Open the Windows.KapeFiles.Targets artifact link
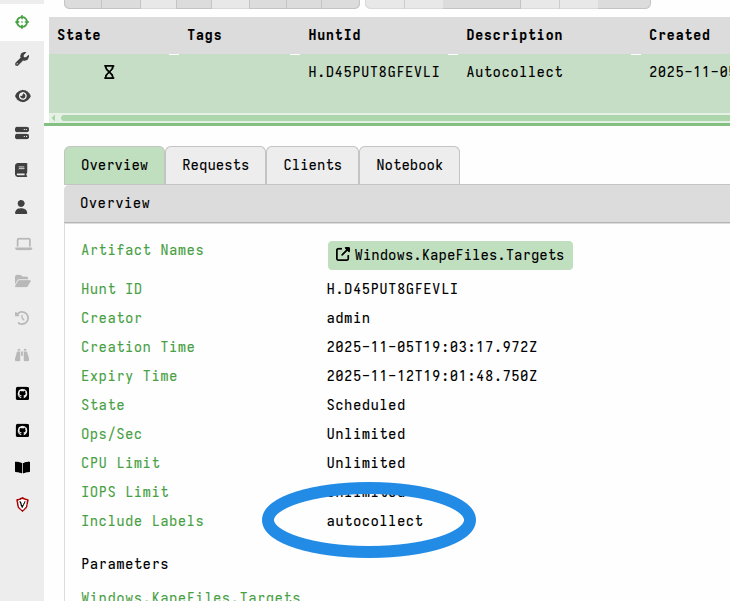Viewport: 730px width, 601px height. coord(450,255)
